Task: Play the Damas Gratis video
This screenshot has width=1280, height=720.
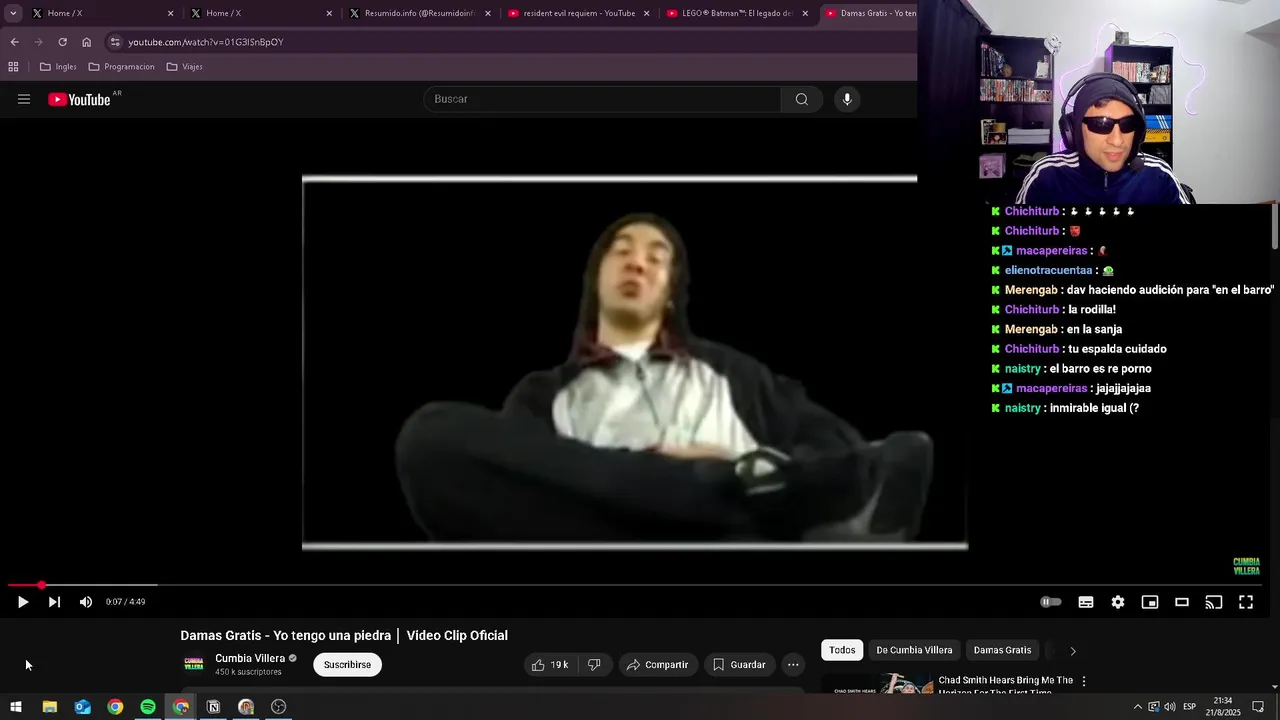Action: pos(22,602)
